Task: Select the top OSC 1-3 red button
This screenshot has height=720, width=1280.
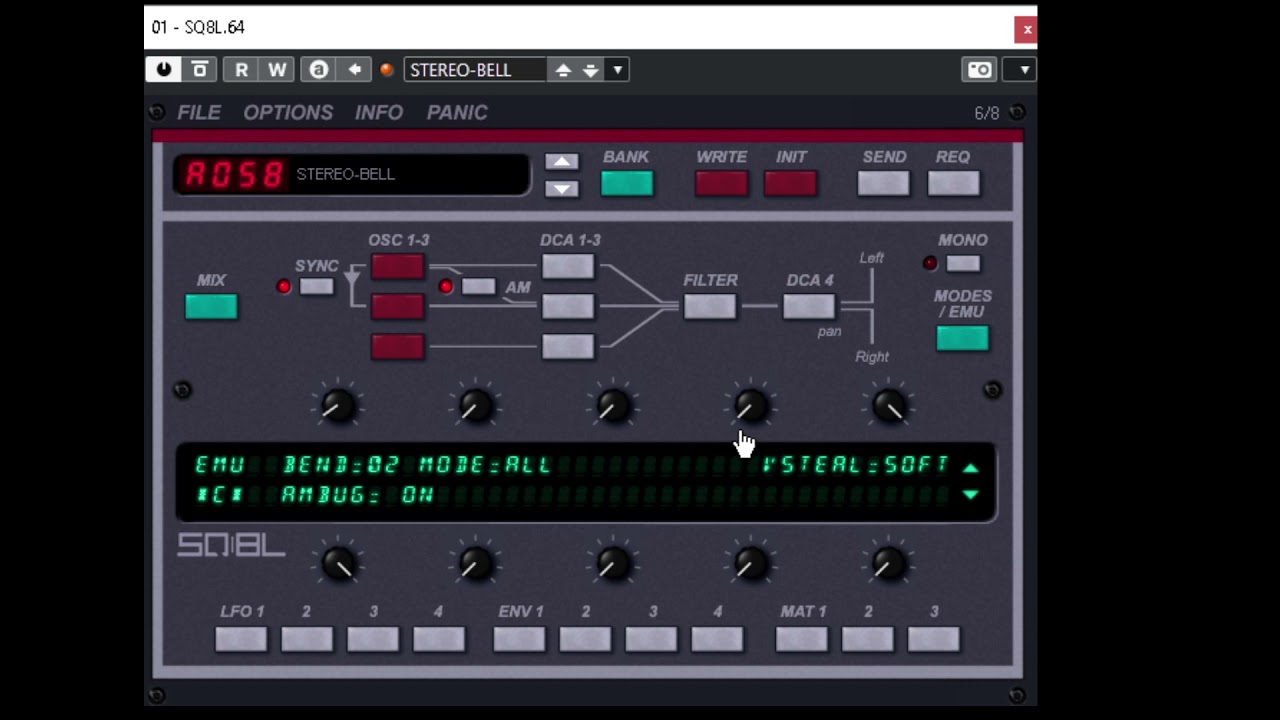Action: coord(397,267)
